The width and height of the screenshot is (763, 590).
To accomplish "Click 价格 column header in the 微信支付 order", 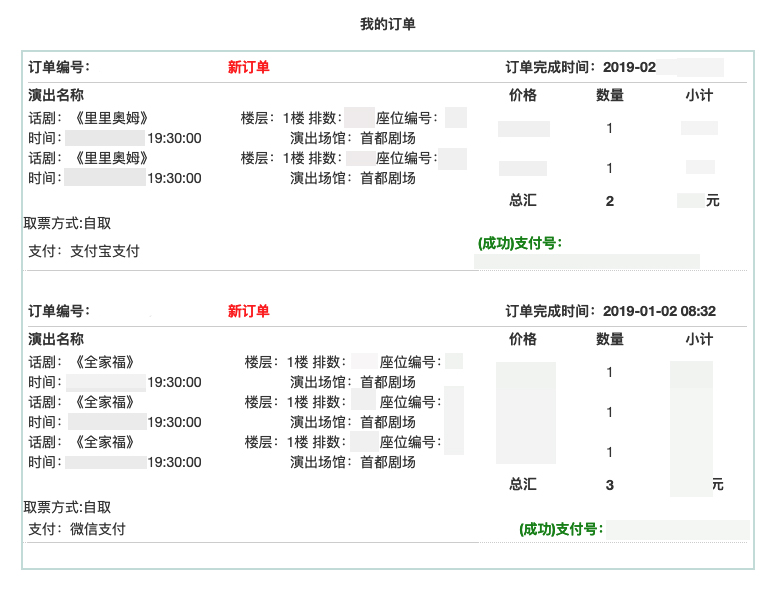I will pyautogui.click(x=523, y=339).
